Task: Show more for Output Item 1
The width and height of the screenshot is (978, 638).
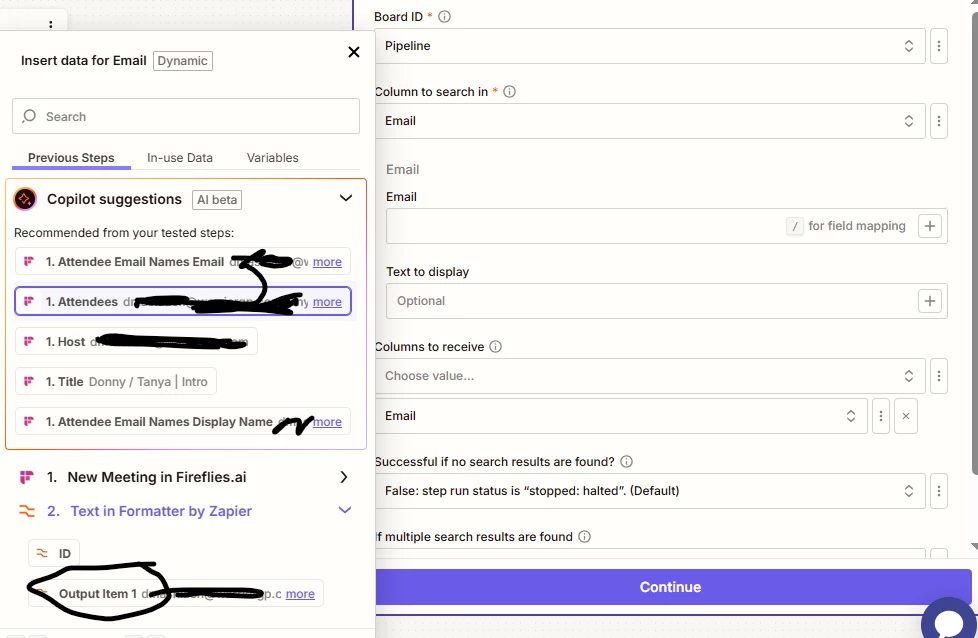Action: point(300,594)
